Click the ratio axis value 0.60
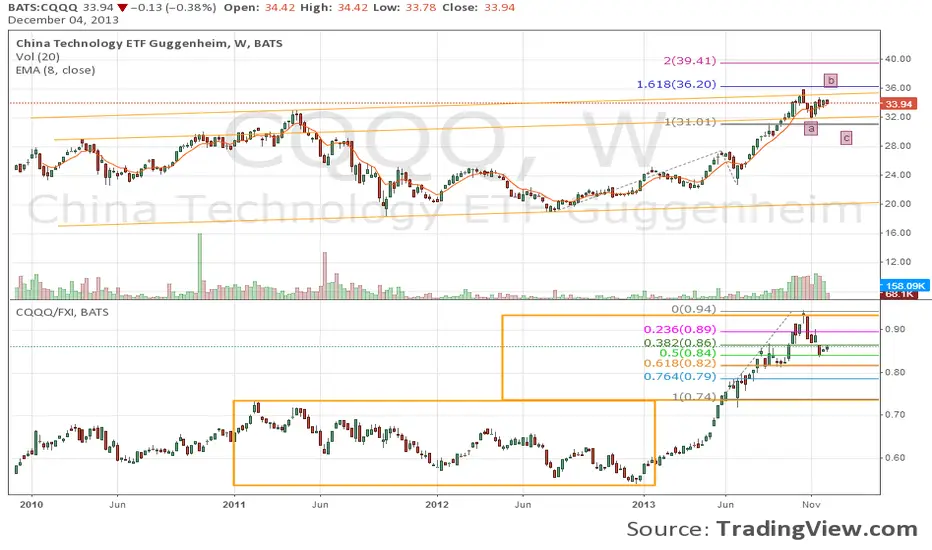Viewport: 932px width, 550px height. (x=895, y=458)
